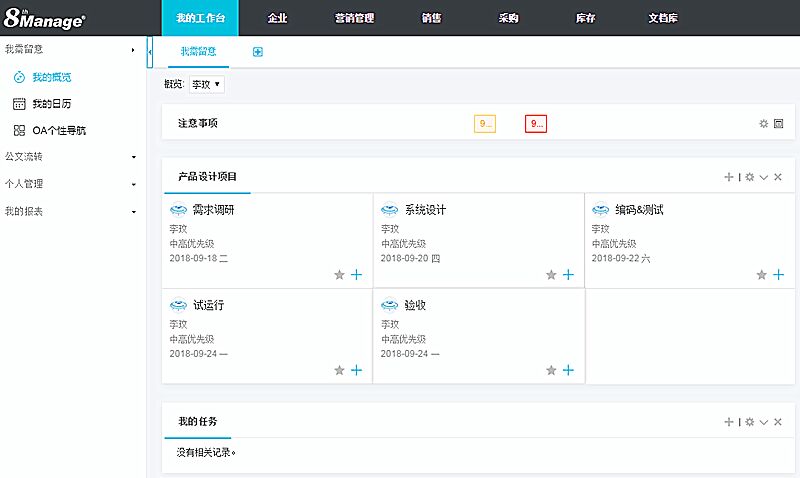The width and height of the screenshot is (800, 478).
Task: Open settings gear in 注意事项 panel
Action: point(763,124)
